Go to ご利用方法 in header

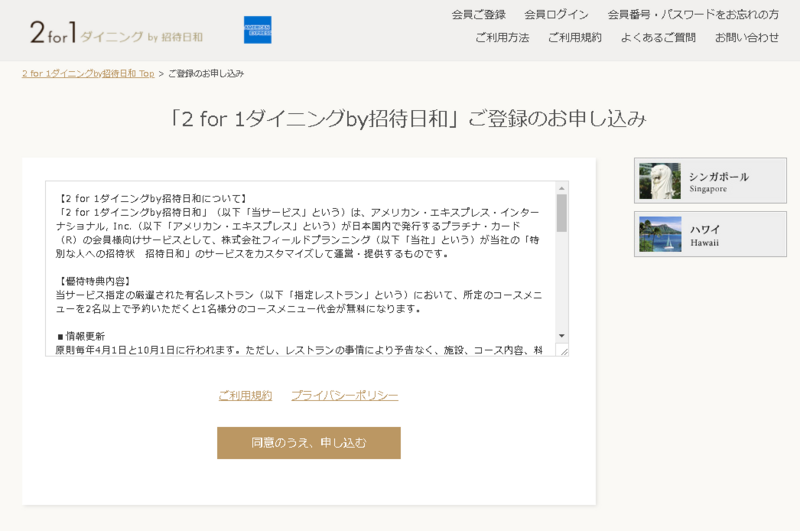click(x=502, y=37)
